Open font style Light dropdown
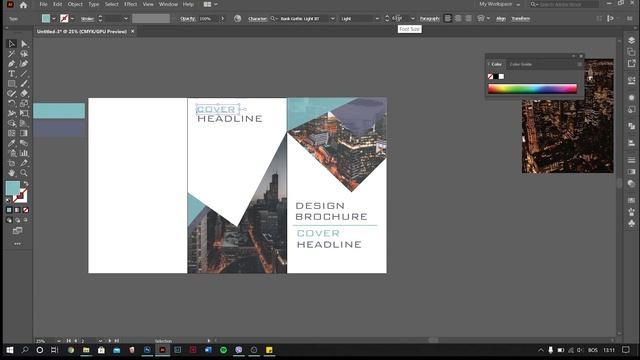 tap(377, 18)
